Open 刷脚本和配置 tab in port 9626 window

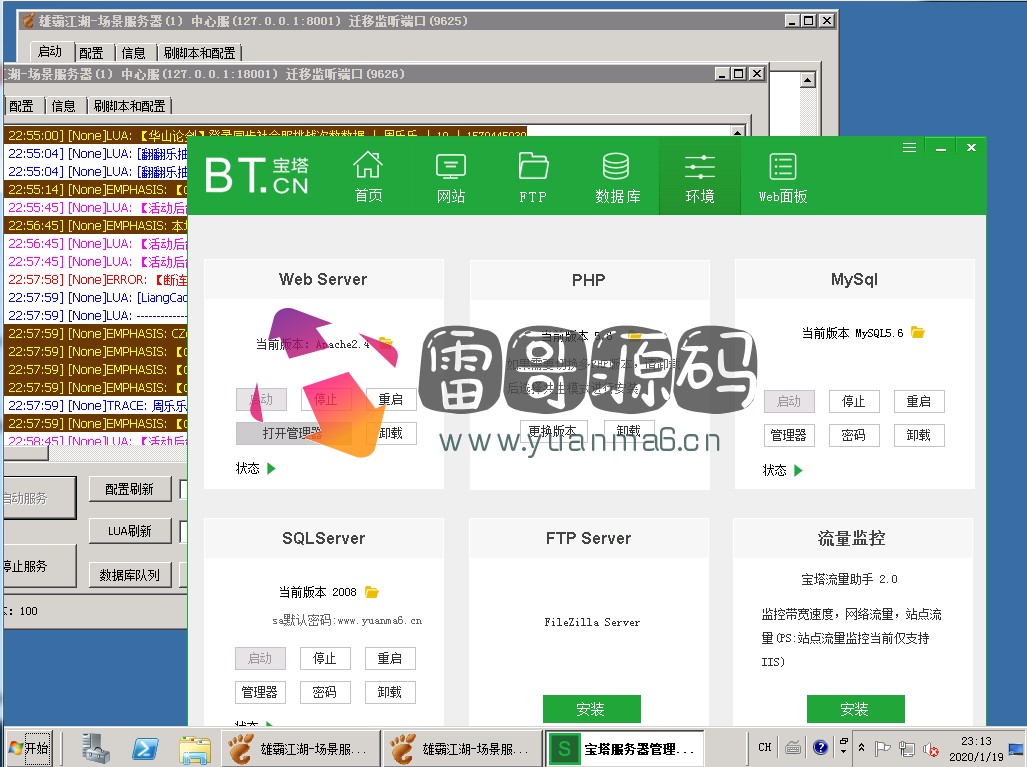click(129, 105)
